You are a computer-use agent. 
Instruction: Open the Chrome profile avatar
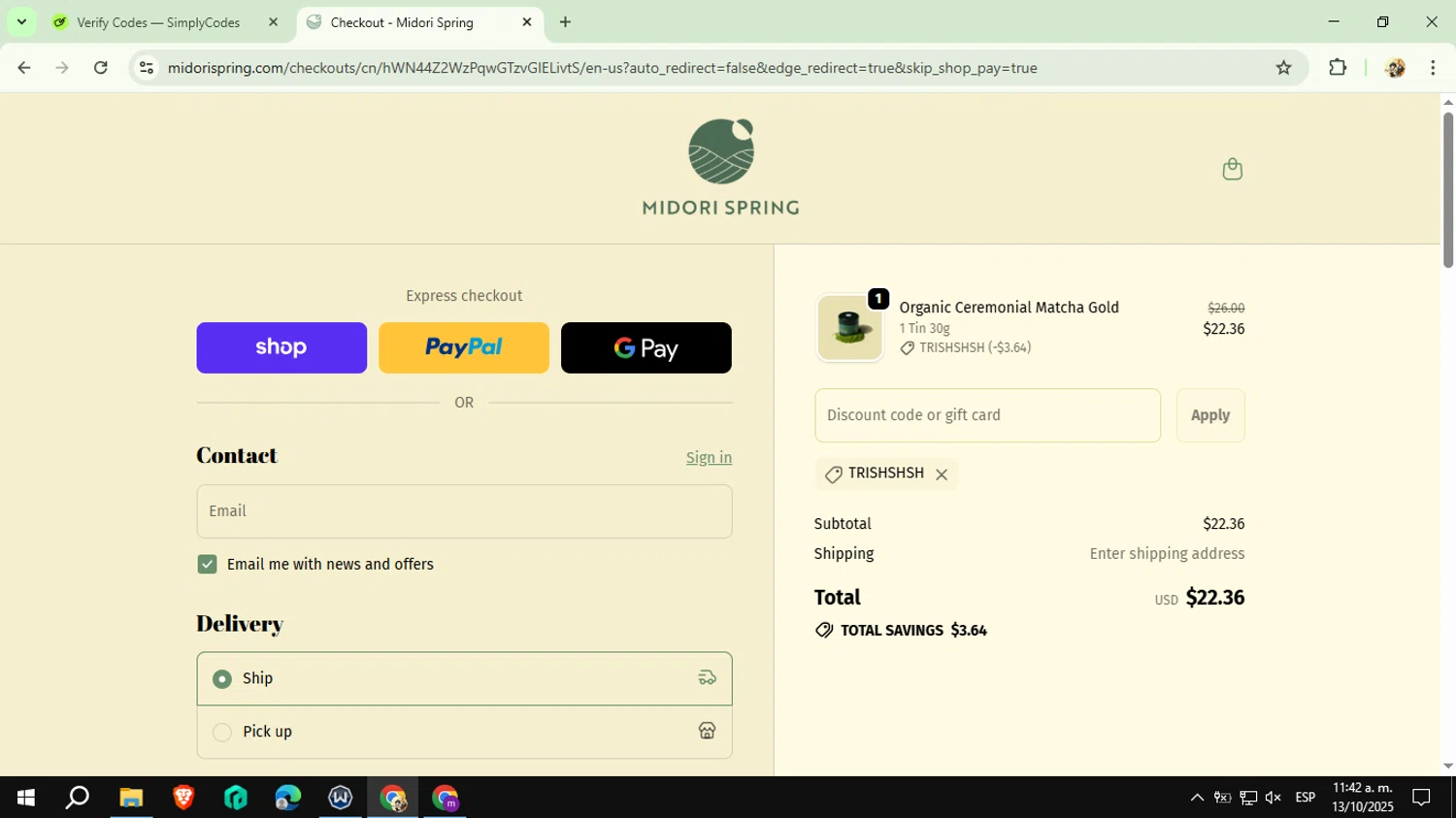tap(1395, 68)
